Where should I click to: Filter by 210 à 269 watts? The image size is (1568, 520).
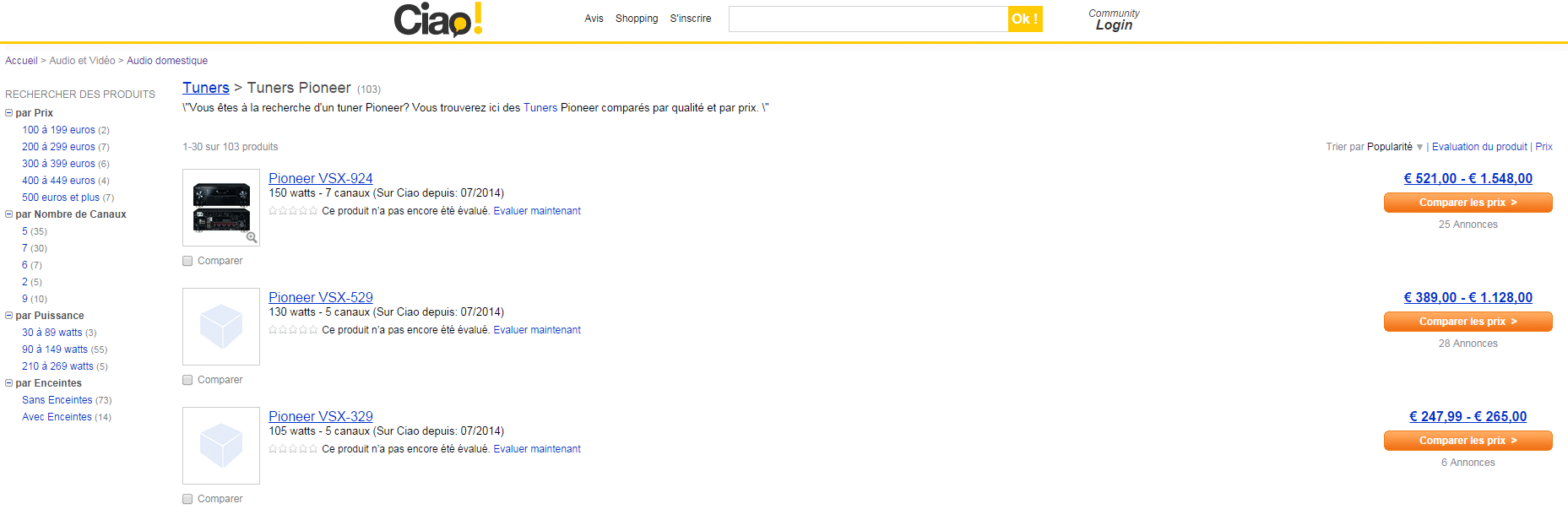pyautogui.click(x=57, y=366)
